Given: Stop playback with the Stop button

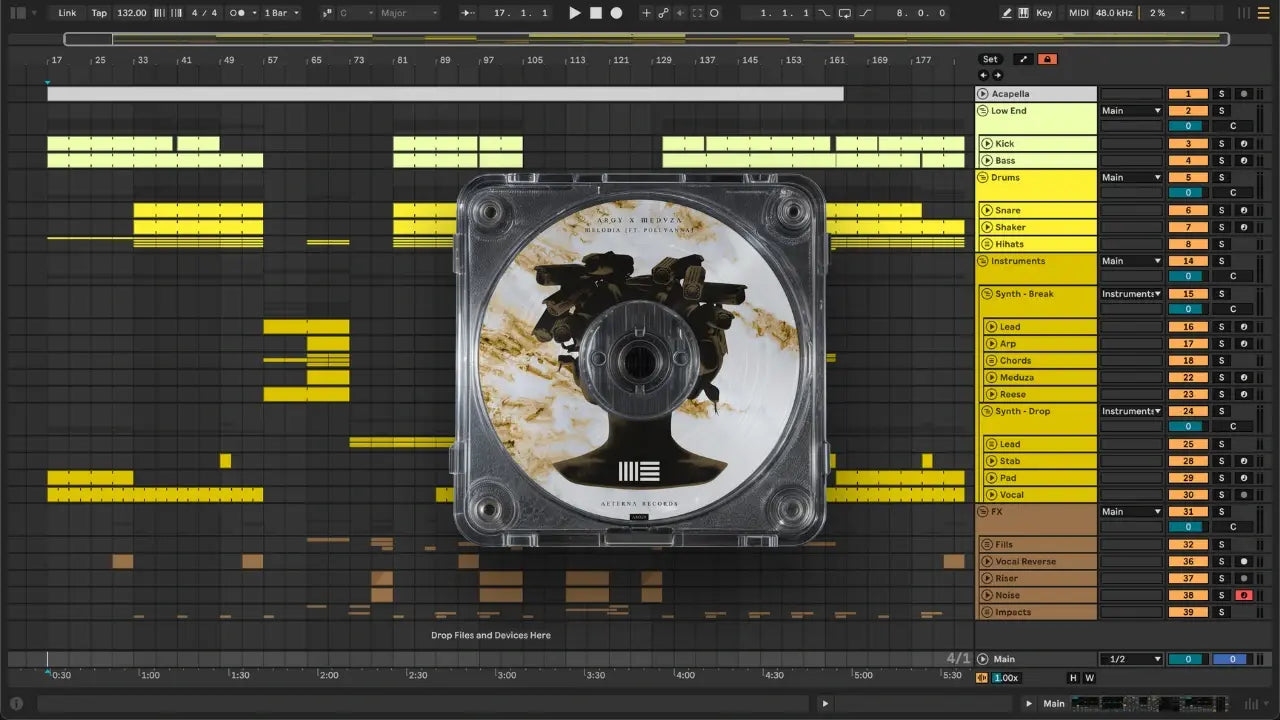Looking at the screenshot, I should [x=595, y=13].
